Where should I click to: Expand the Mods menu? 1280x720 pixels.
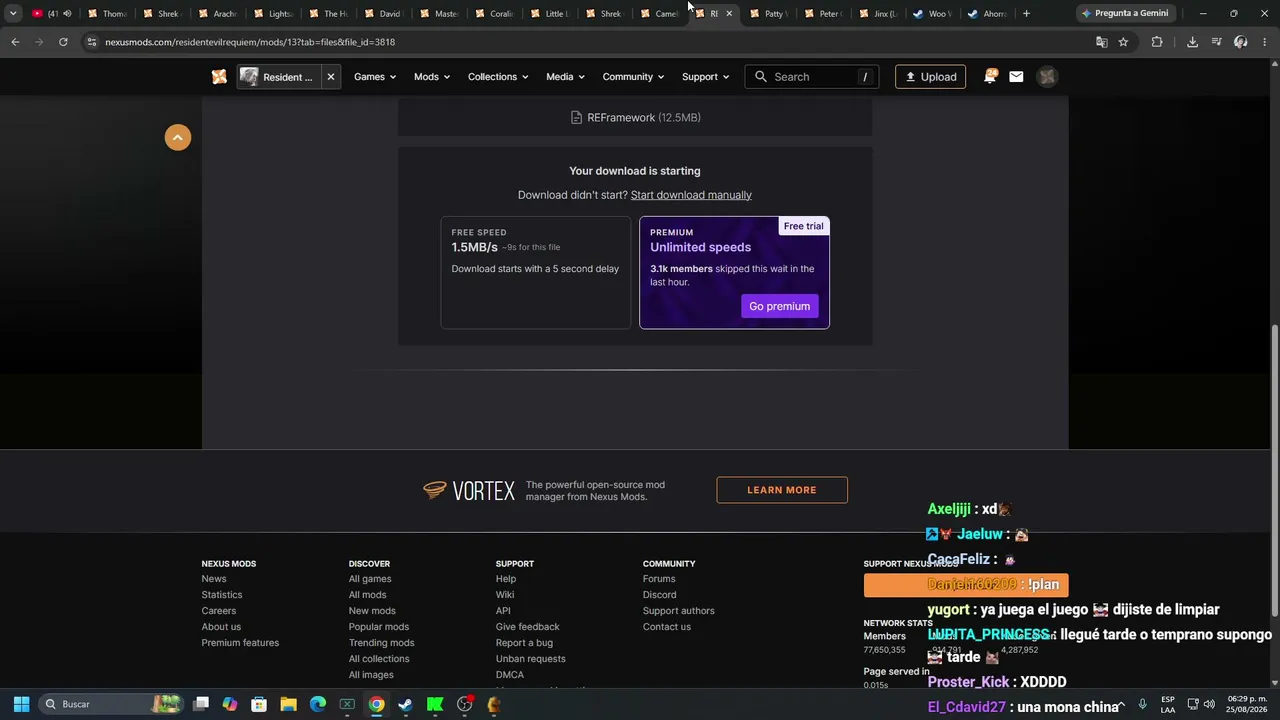(x=432, y=77)
